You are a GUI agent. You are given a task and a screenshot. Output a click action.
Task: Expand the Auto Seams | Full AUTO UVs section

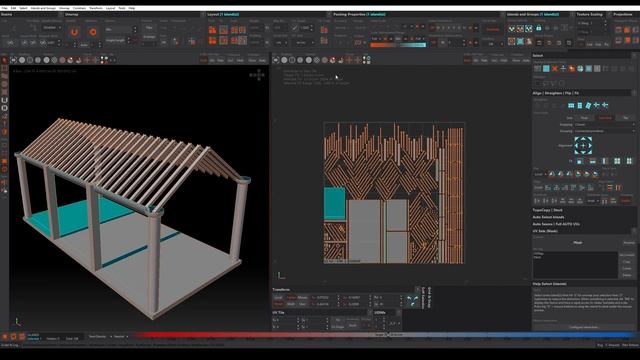556,224
